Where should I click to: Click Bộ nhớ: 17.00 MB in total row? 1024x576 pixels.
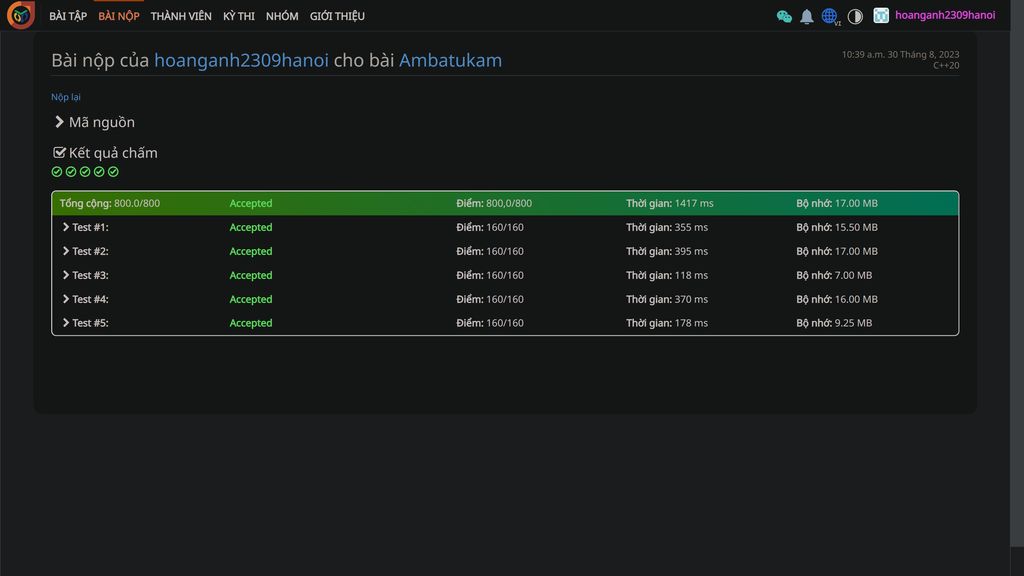(837, 203)
